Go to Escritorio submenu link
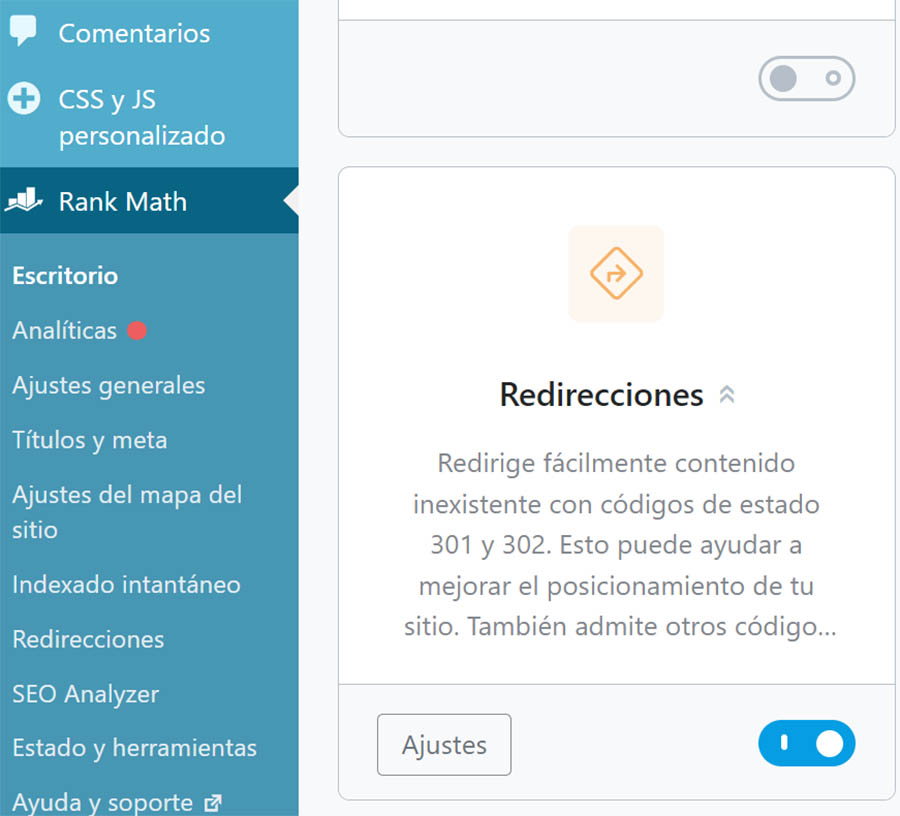900x816 pixels. 65,276
